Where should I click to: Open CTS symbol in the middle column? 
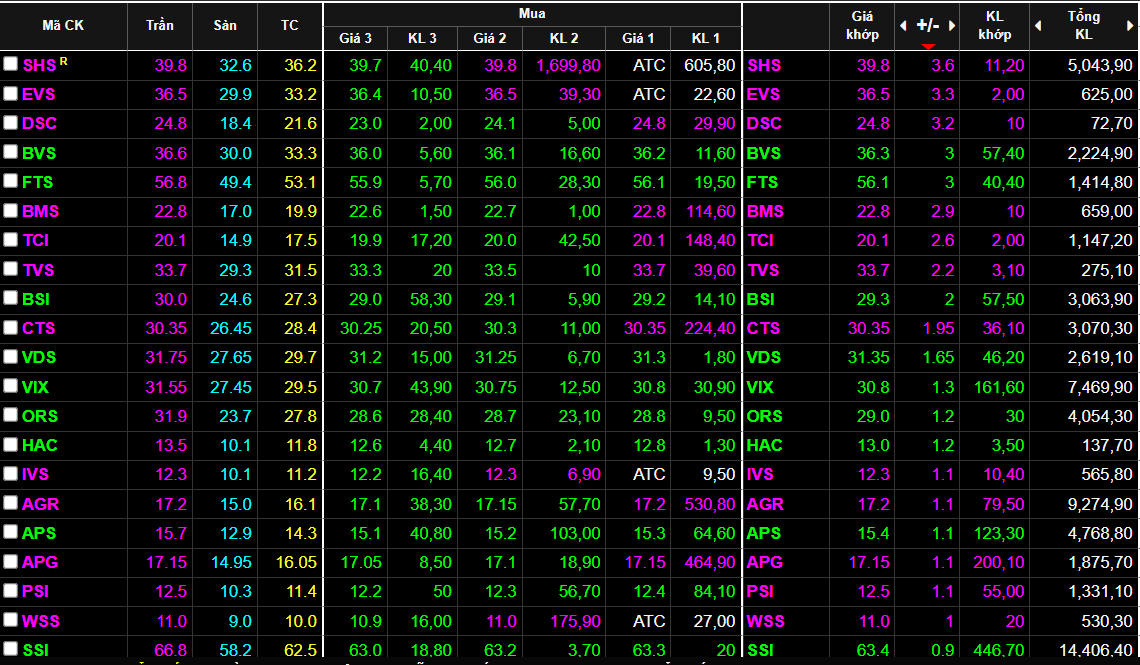click(x=764, y=328)
